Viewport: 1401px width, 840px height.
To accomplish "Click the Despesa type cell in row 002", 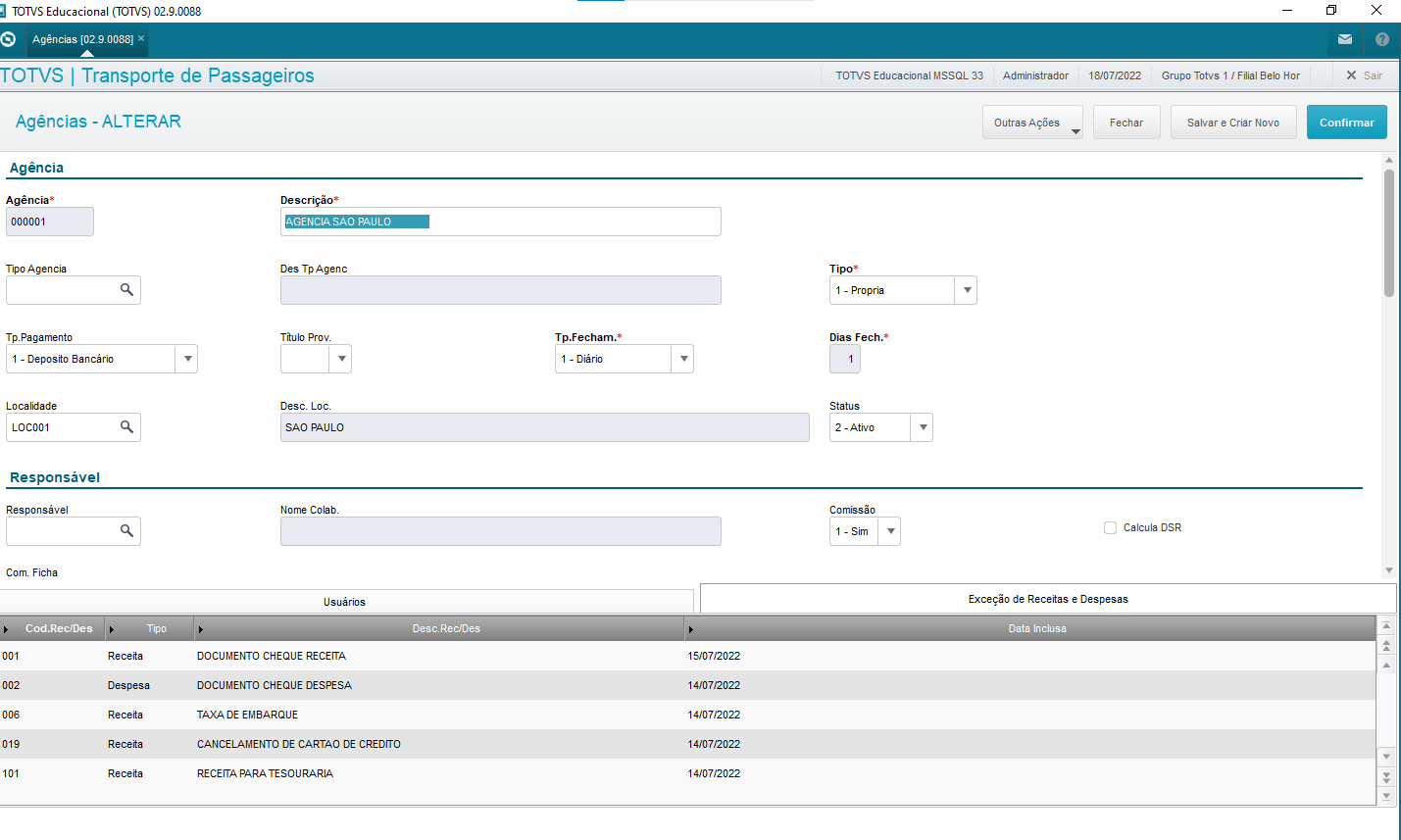I will coord(128,685).
